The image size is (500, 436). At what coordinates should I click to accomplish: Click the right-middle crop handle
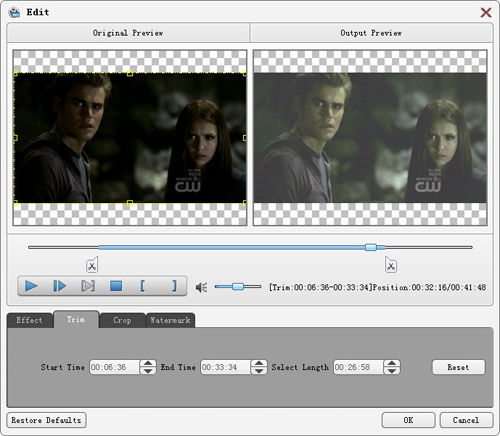[x=245, y=138]
